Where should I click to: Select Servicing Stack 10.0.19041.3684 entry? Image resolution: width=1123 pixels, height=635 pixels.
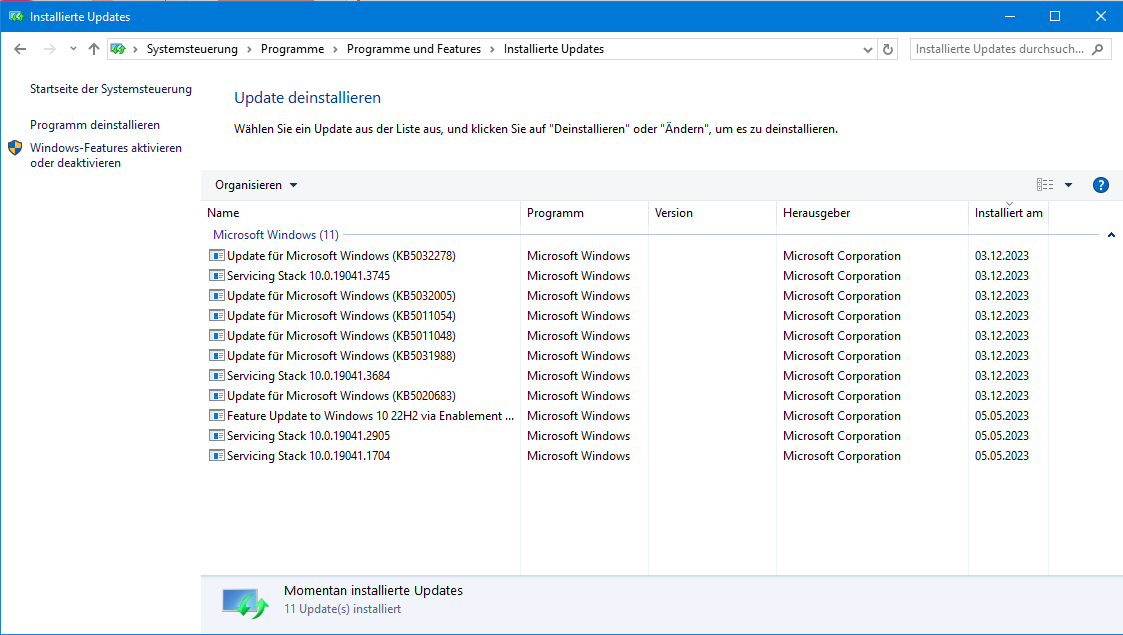tap(309, 376)
